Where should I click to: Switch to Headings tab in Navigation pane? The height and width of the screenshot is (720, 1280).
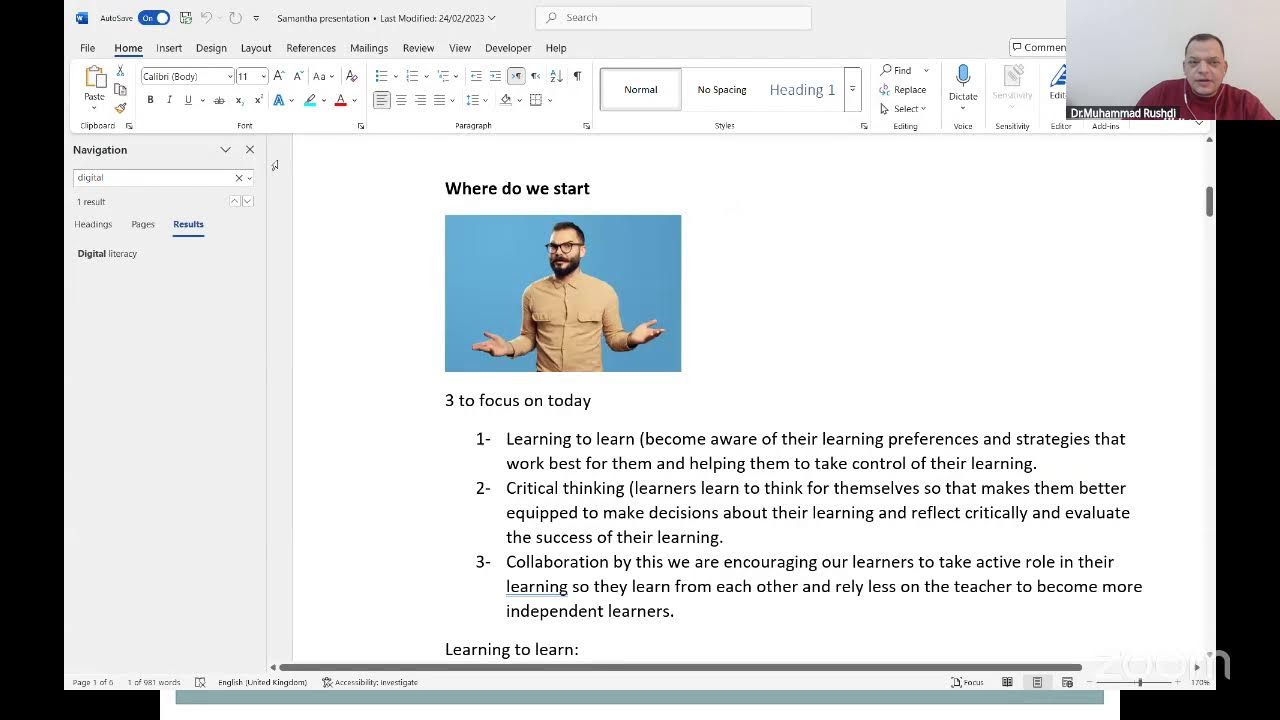point(93,224)
